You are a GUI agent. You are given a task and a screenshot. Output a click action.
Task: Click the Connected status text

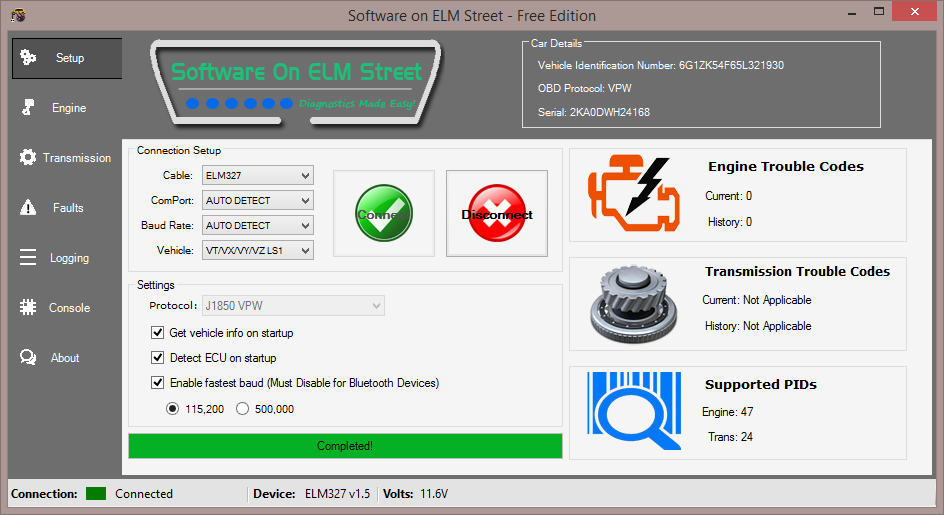click(144, 494)
